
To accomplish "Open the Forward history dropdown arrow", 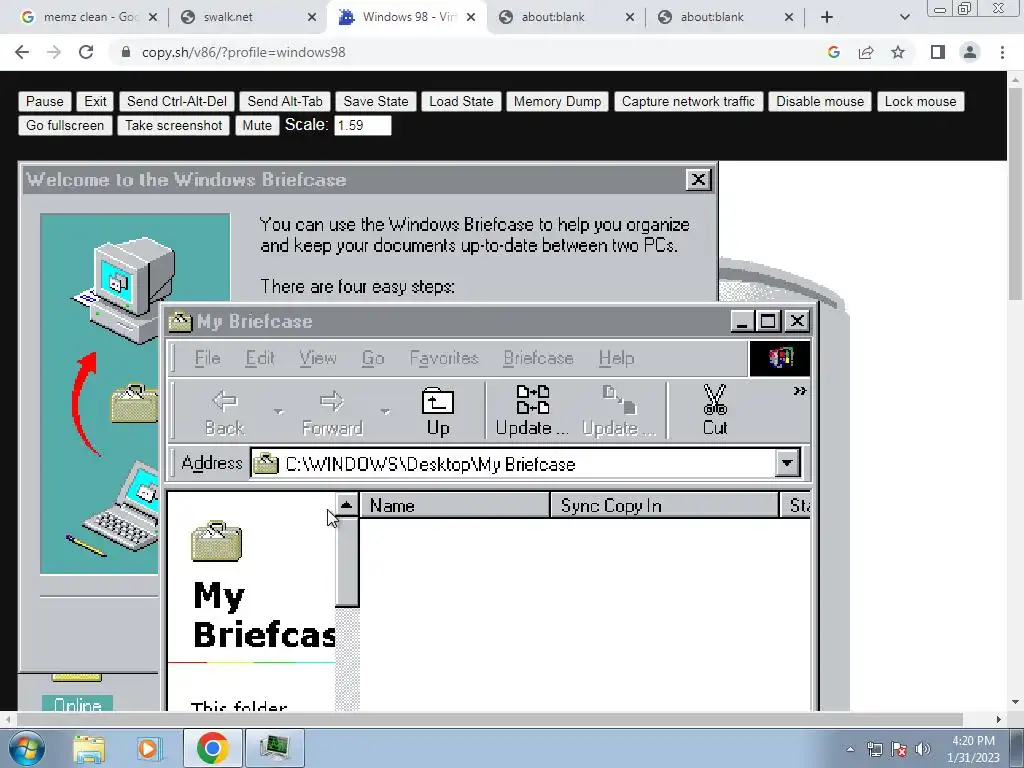I will pos(385,411).
